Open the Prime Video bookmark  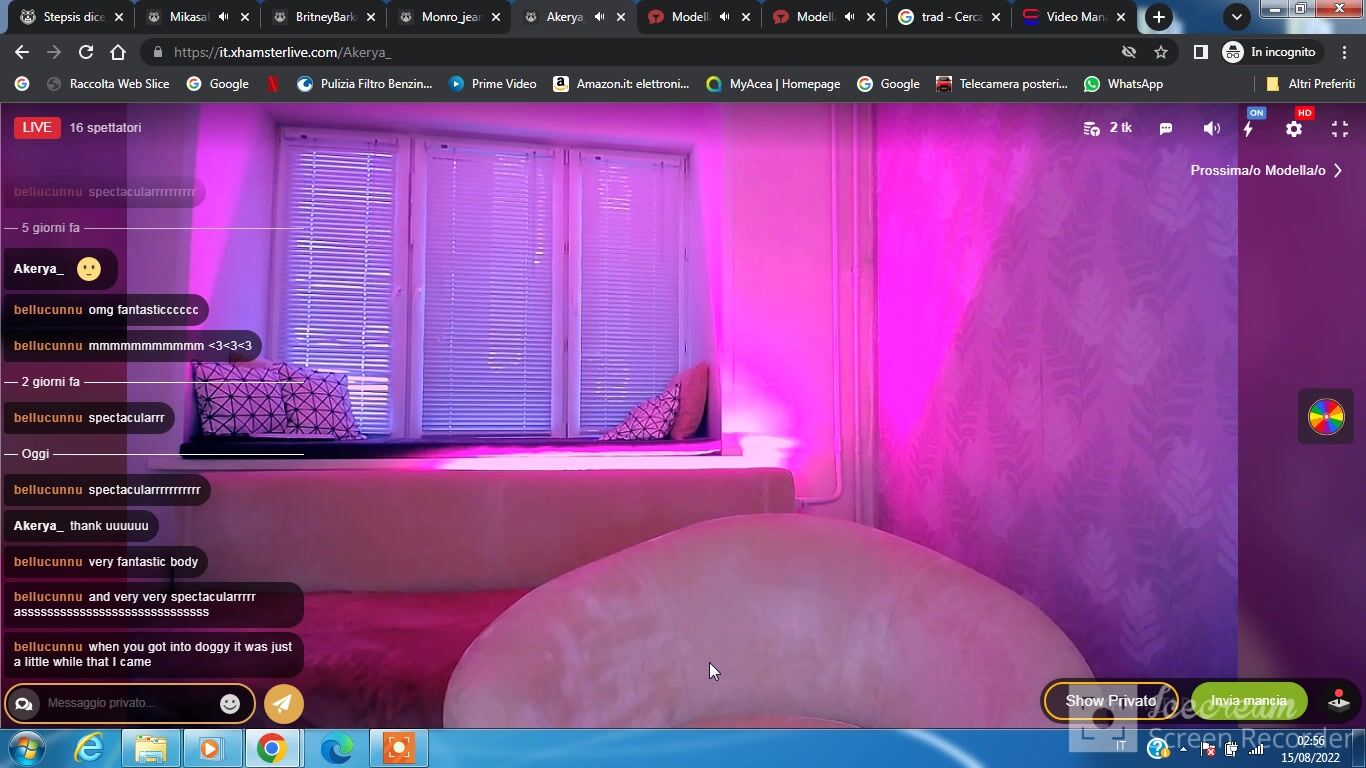click(493, 84)
